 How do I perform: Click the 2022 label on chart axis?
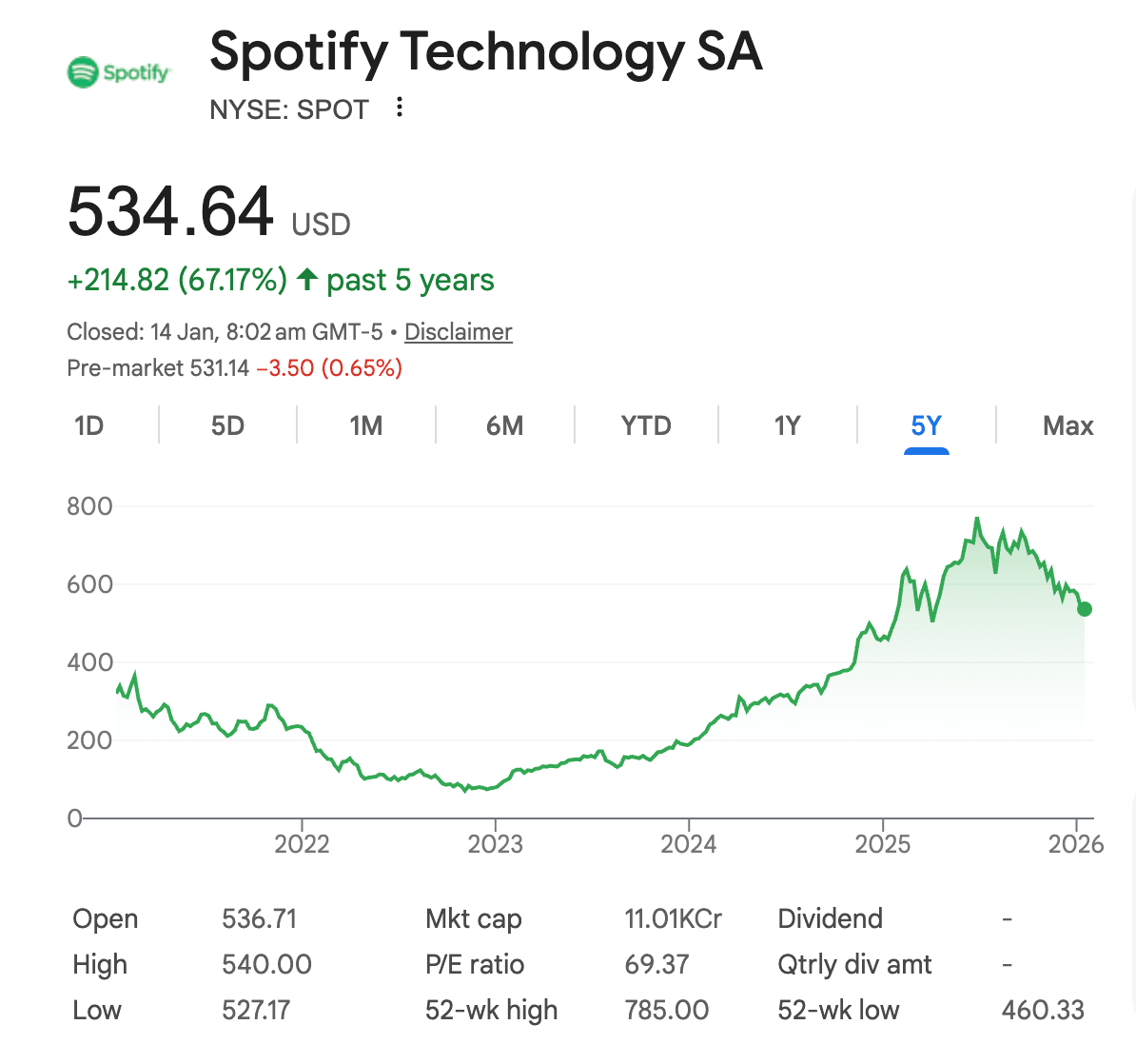tap(302, 844)
